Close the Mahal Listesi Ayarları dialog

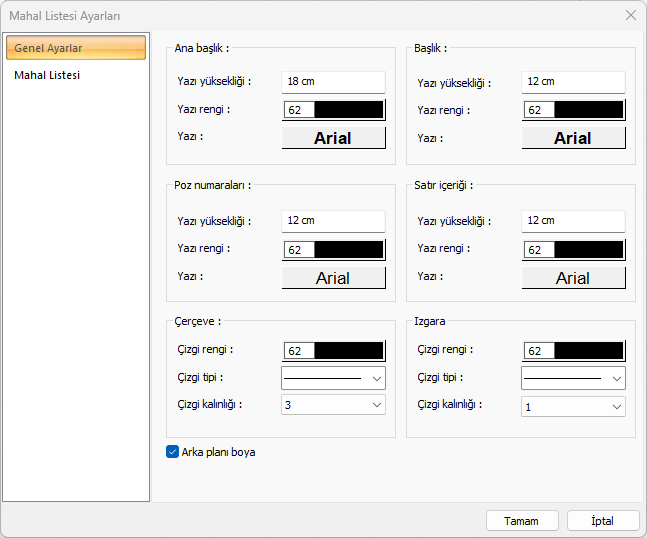point(630,15)
